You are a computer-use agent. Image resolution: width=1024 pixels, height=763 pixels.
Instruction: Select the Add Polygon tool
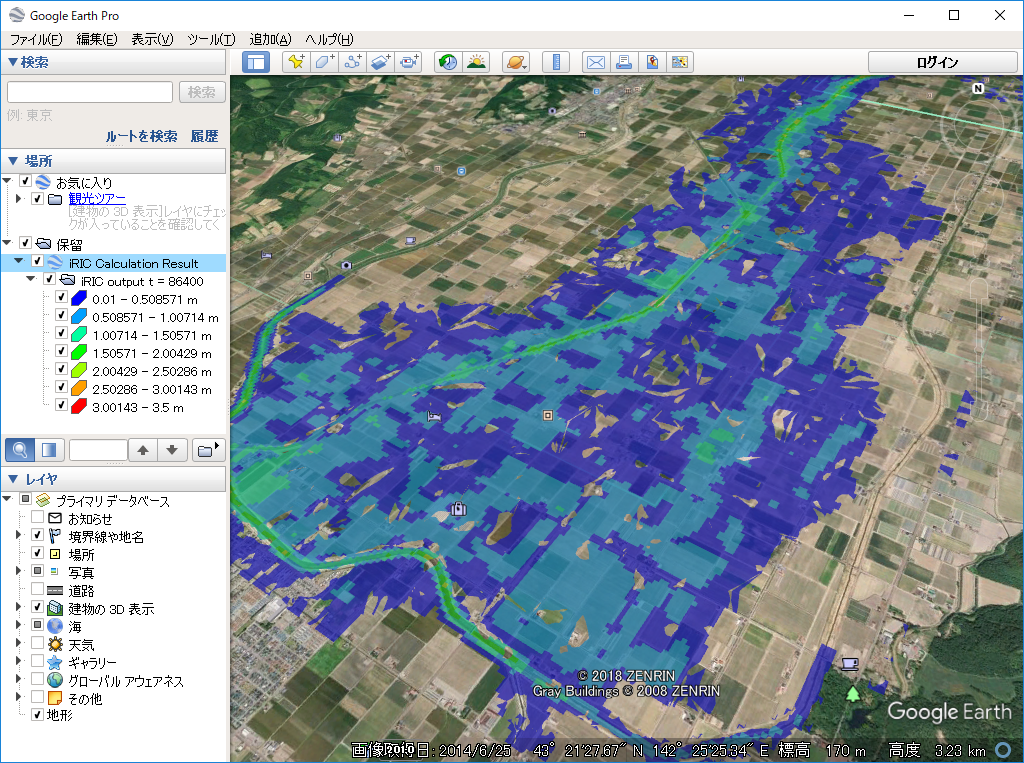[324, 62]
